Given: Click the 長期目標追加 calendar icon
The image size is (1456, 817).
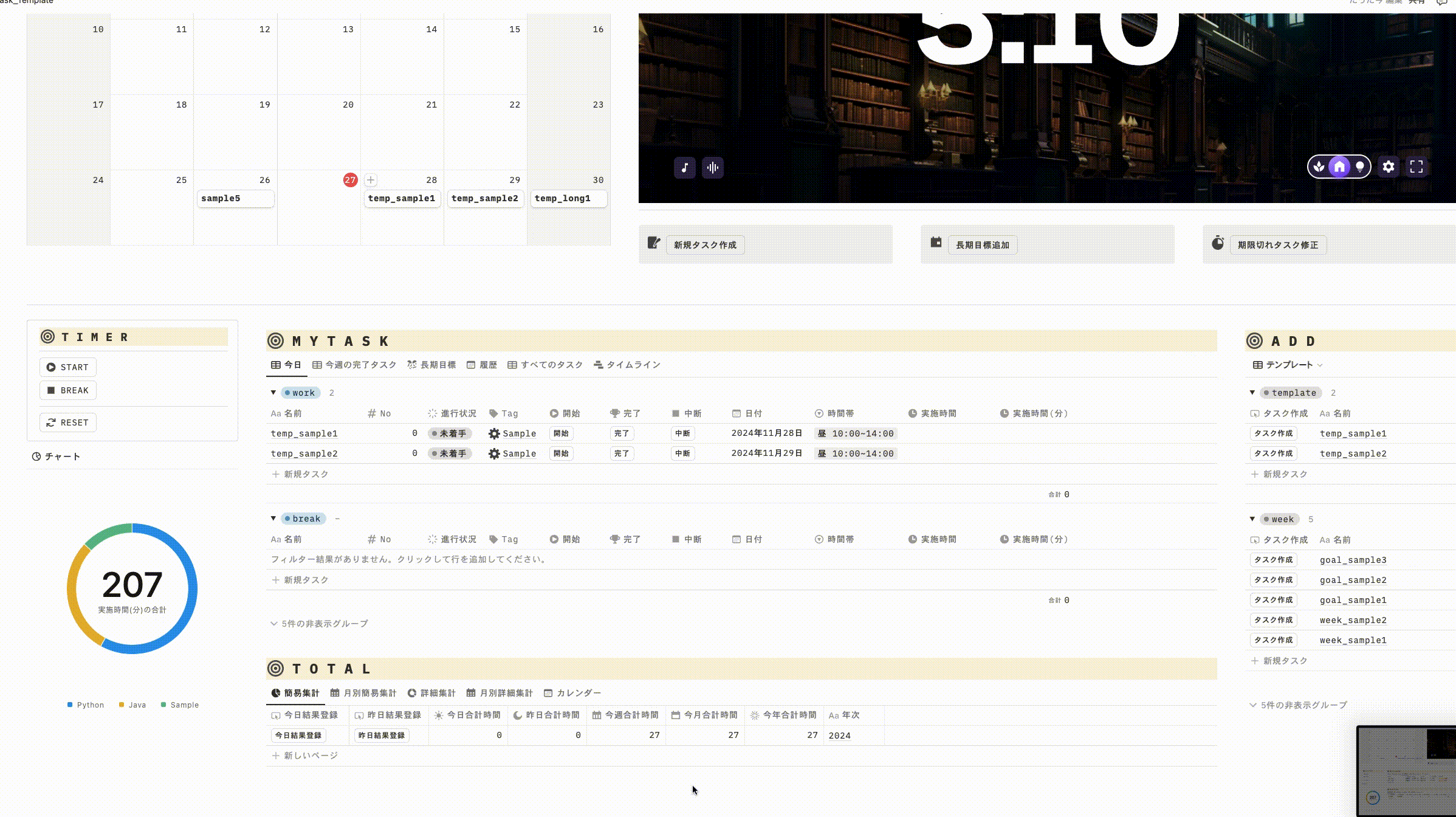Looking at the screenshot, I should click(x=936, y=243).
